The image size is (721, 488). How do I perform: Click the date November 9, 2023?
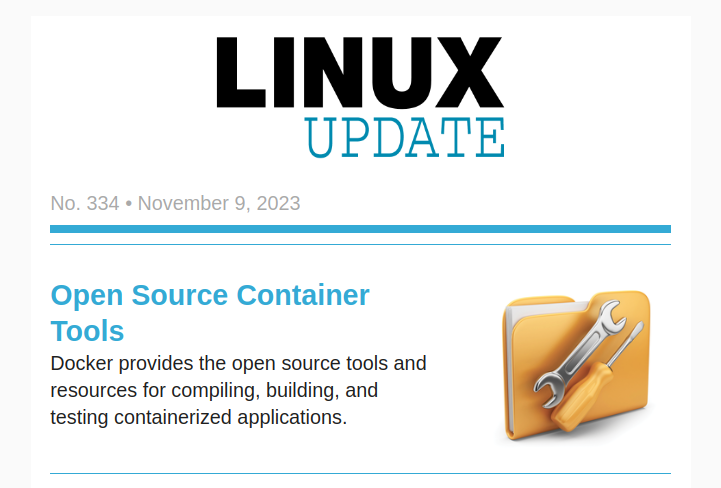coord(219,204)
